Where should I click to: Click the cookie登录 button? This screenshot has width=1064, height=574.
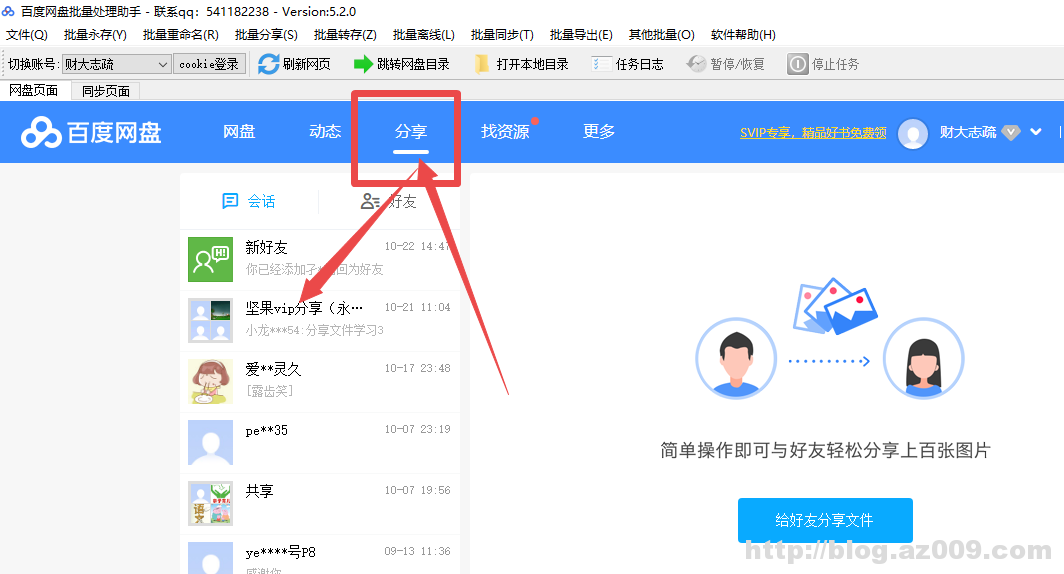tap(209, 64)
